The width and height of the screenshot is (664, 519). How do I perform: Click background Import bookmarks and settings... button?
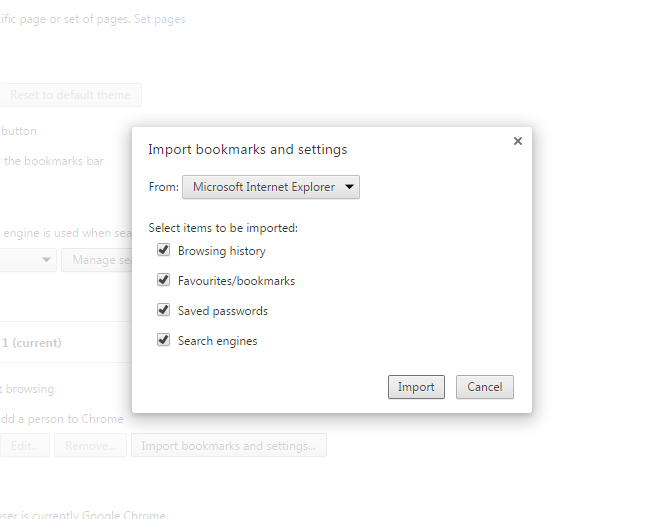click(x=228, y=446)
